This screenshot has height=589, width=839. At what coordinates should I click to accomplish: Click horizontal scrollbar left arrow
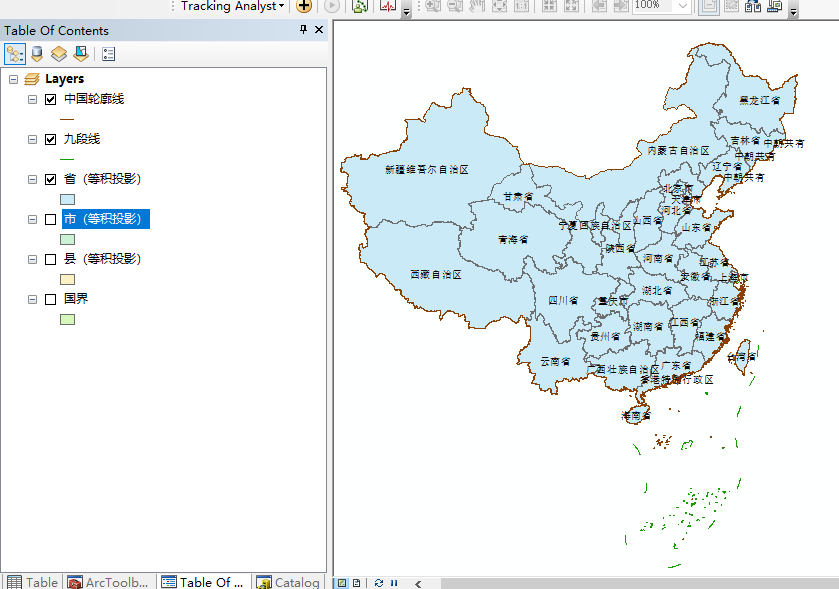point(418,584)
